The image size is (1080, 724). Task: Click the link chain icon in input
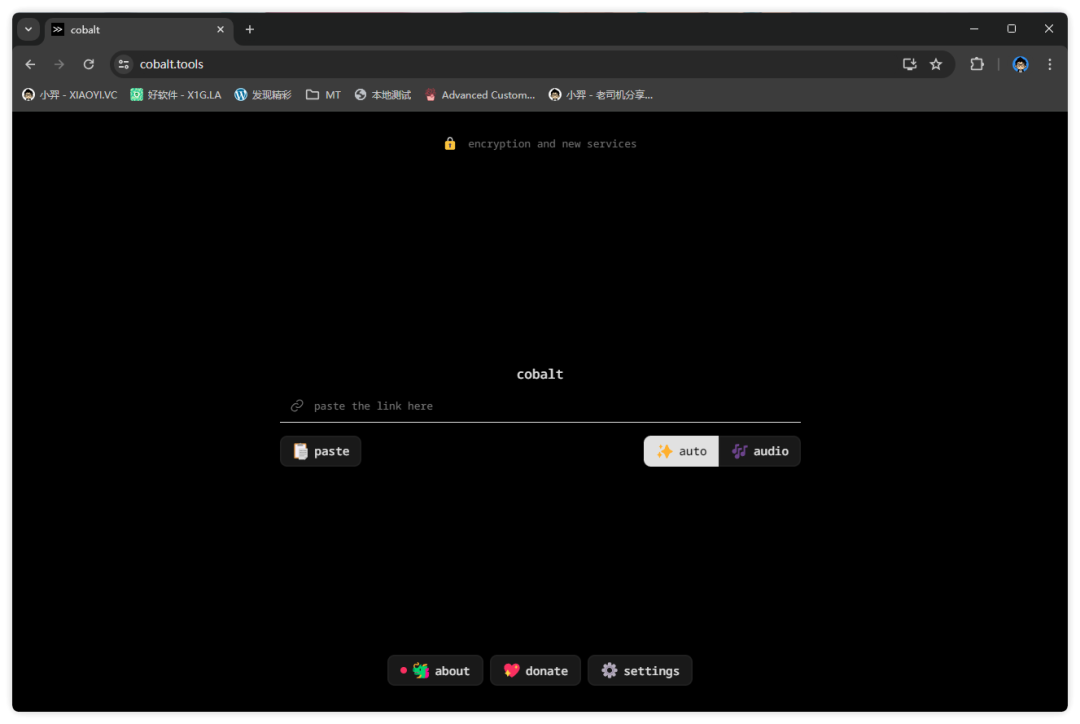[297, 406]
